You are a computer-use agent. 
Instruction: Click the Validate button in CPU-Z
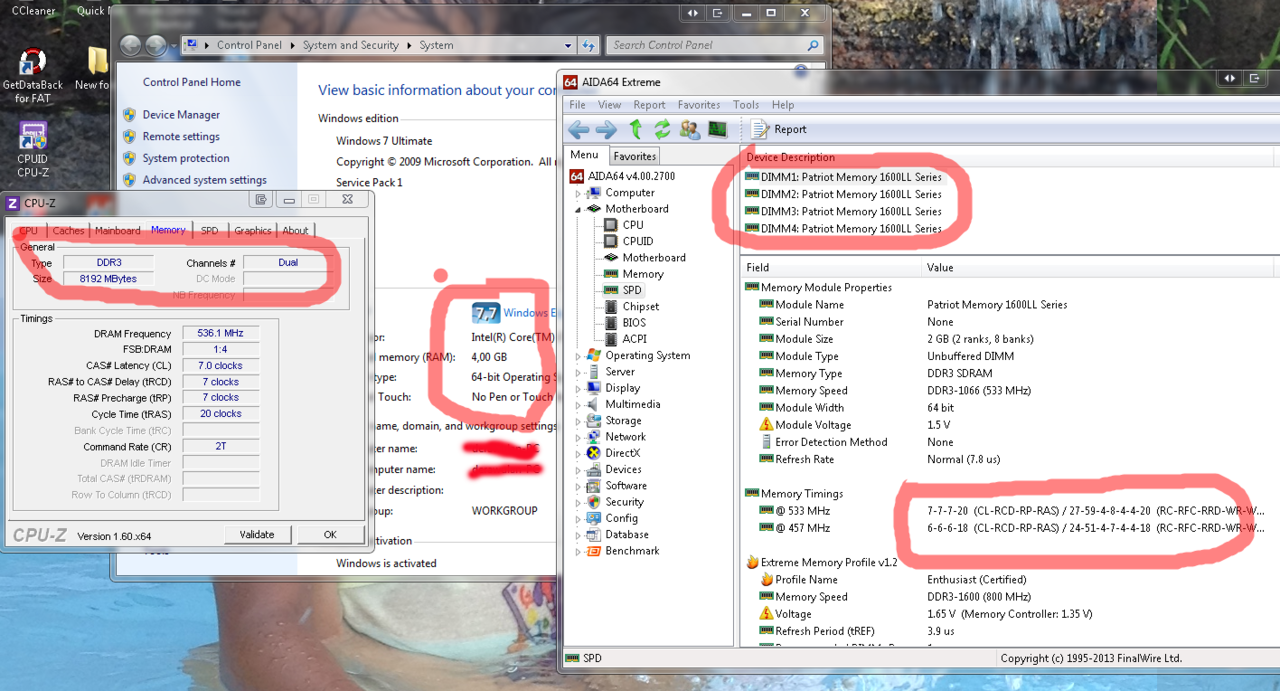click(x=257, y=534)
